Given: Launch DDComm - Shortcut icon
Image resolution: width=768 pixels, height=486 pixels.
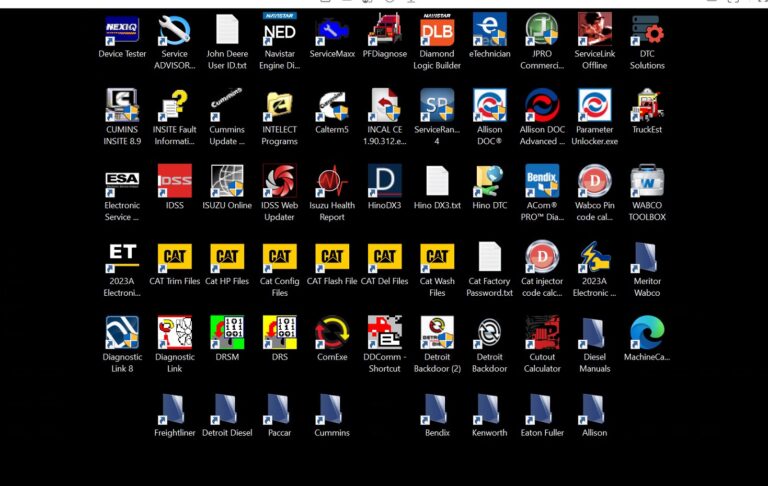Looking at the screenshot, I should (x=384, y=333).
